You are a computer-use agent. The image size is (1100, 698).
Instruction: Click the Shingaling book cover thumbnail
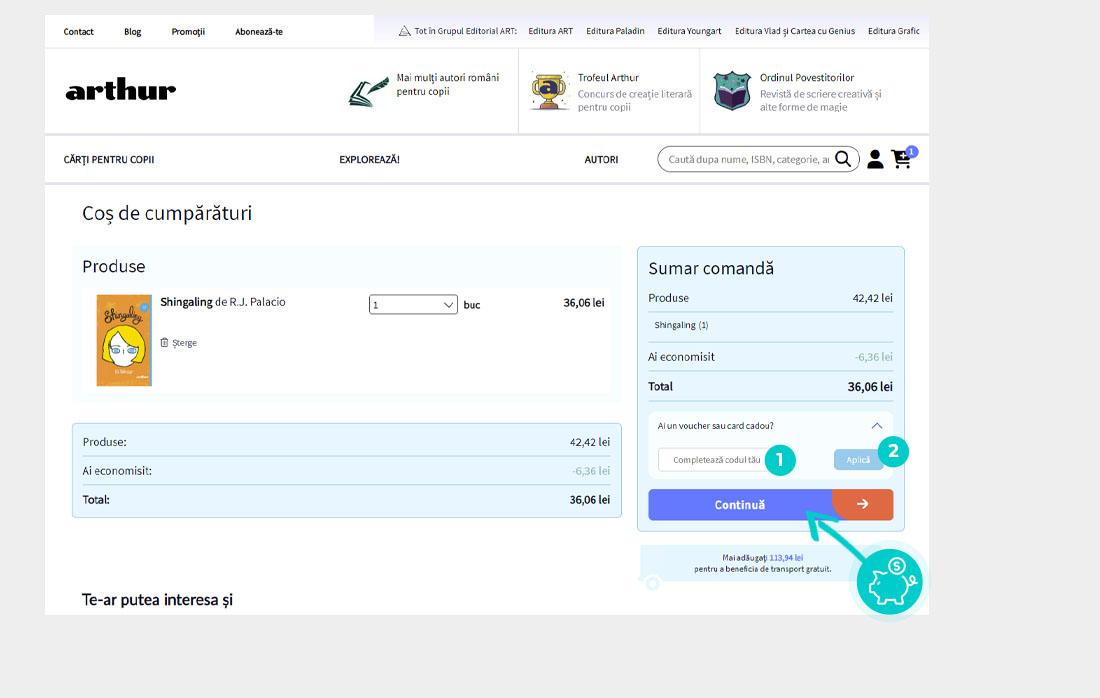coord(124,340)
